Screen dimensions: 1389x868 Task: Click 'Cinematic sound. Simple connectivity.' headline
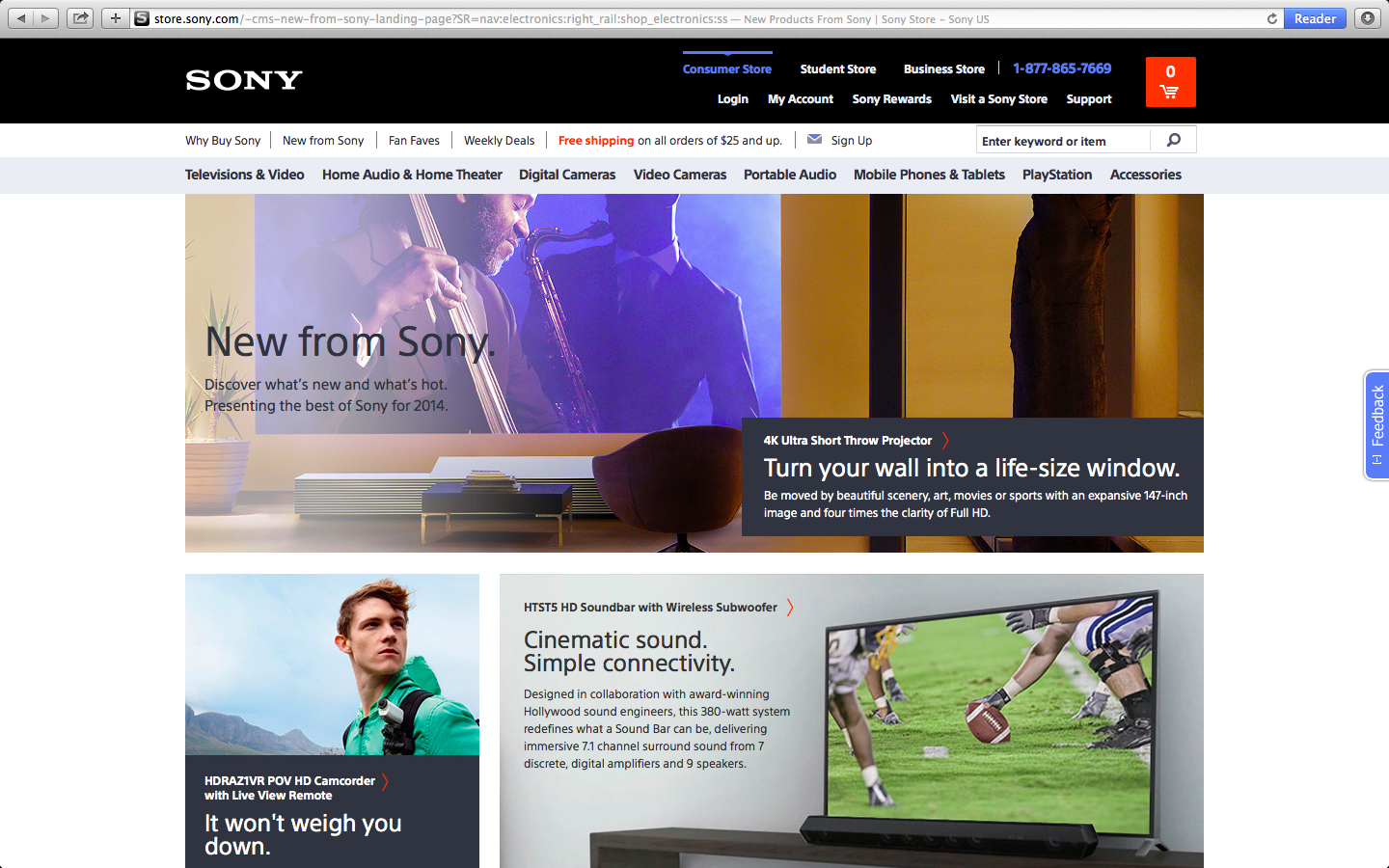point(629,652)
